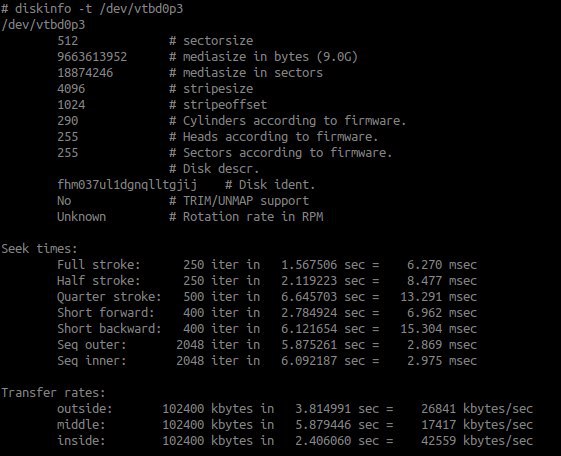Select the 2.119223 sec value

click(330, 281)
